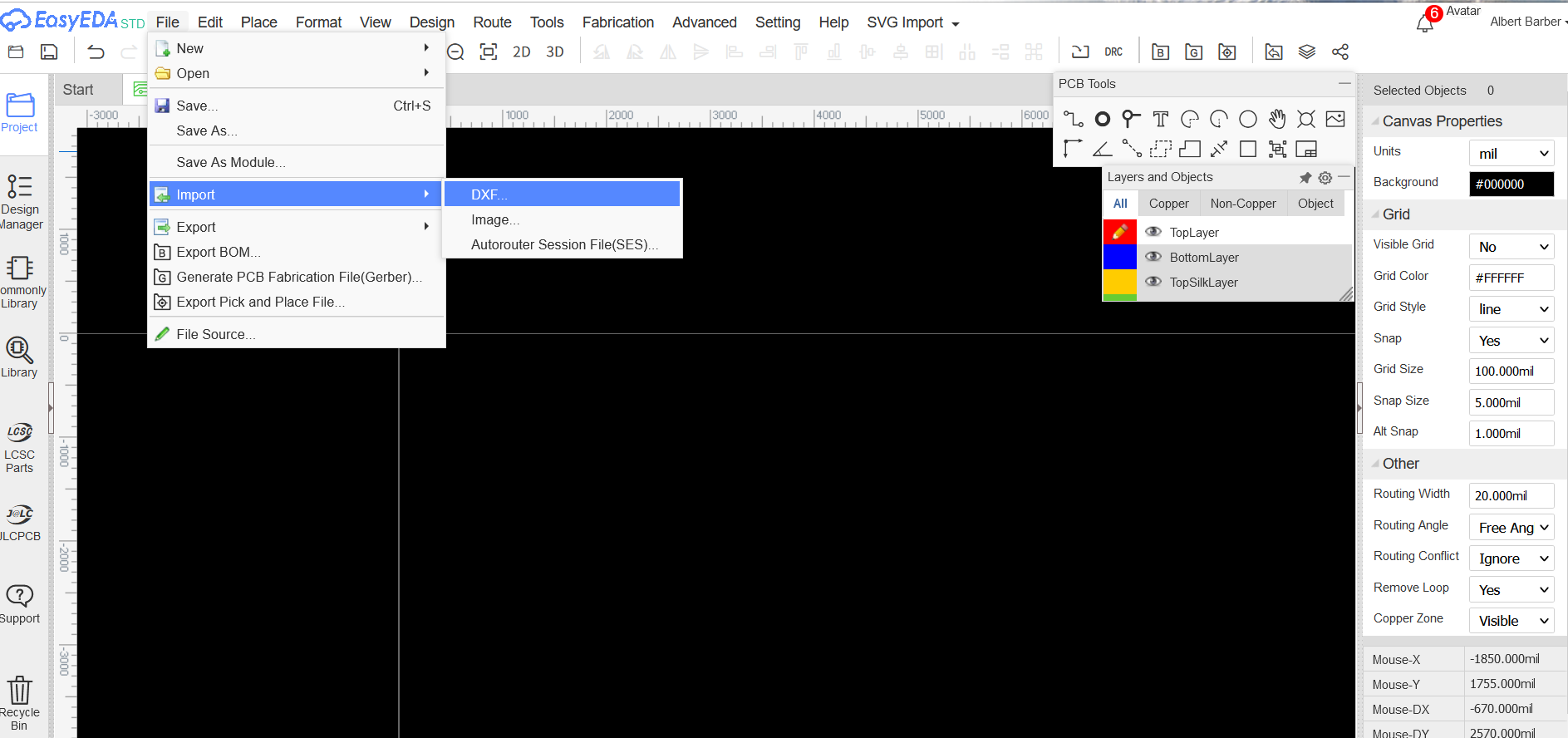This screenshot has width=1568, height=738.
Task: Open the Snap dropdown
Action: [x=1511, y=341]
